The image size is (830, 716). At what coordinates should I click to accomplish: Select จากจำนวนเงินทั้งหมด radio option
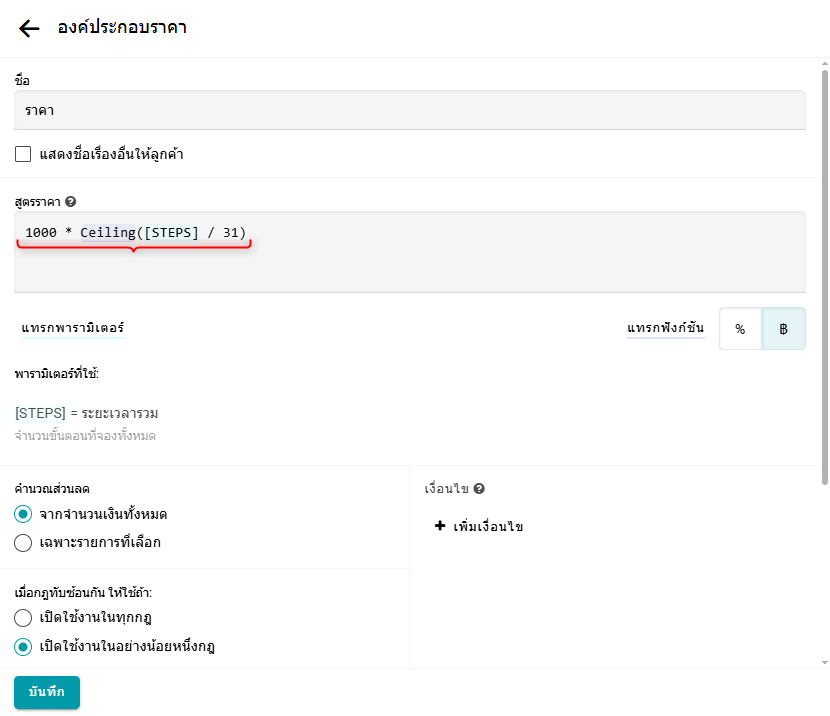[x=23, y=514]
